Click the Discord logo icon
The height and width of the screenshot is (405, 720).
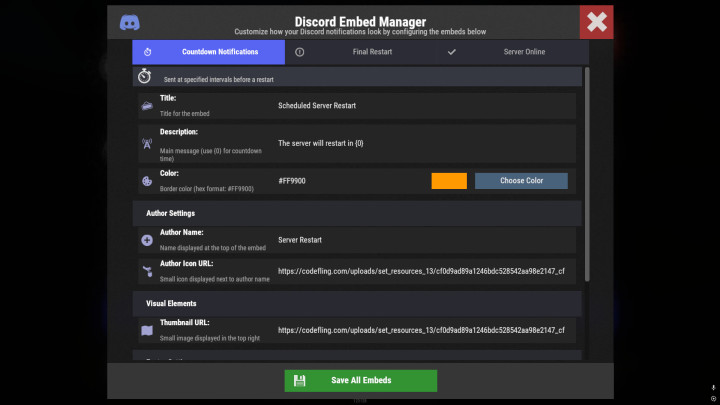pos(130,22)
